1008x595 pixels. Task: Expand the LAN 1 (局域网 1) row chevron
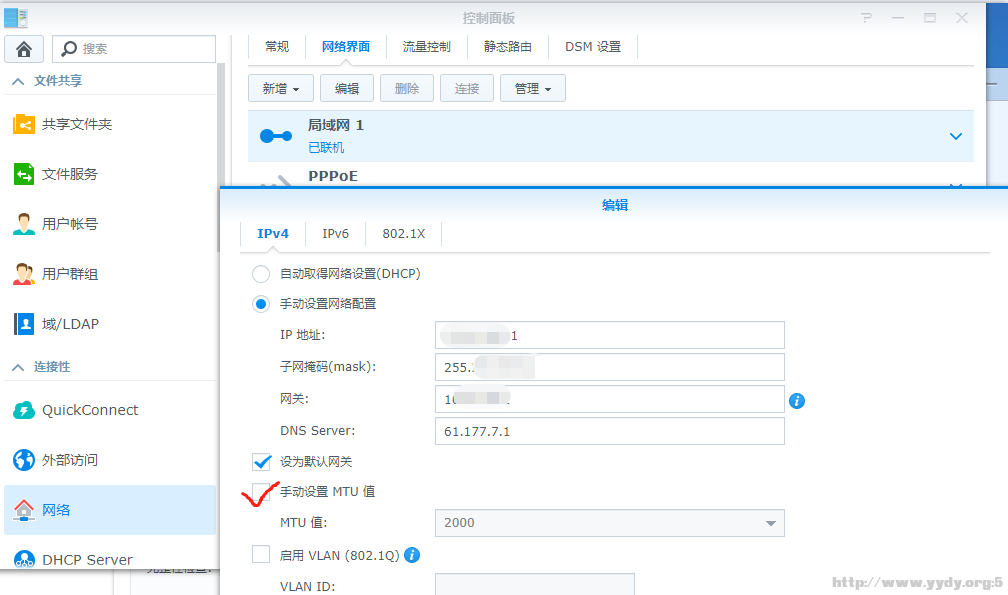tap(956, 136)
